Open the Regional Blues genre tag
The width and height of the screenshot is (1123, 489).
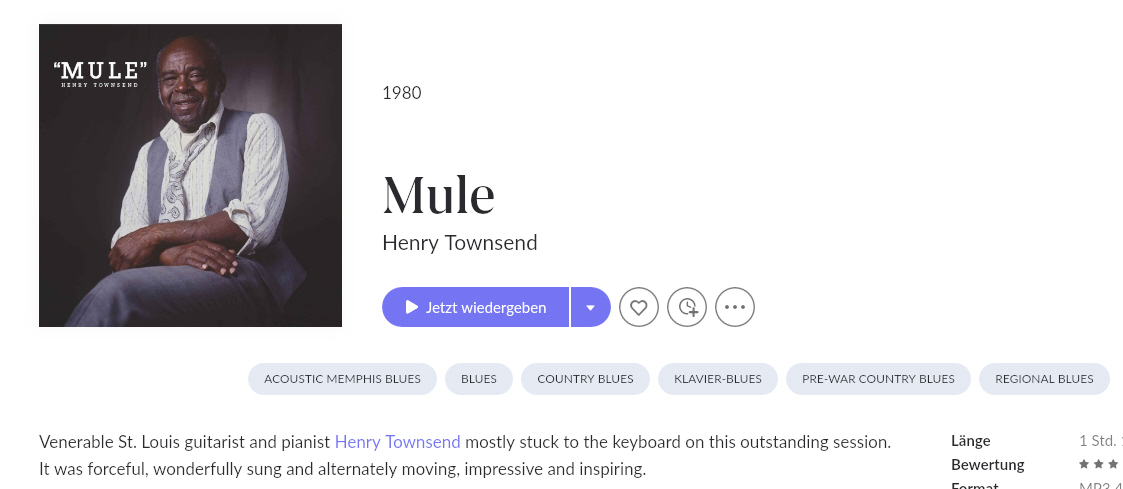click(1044, 379)
